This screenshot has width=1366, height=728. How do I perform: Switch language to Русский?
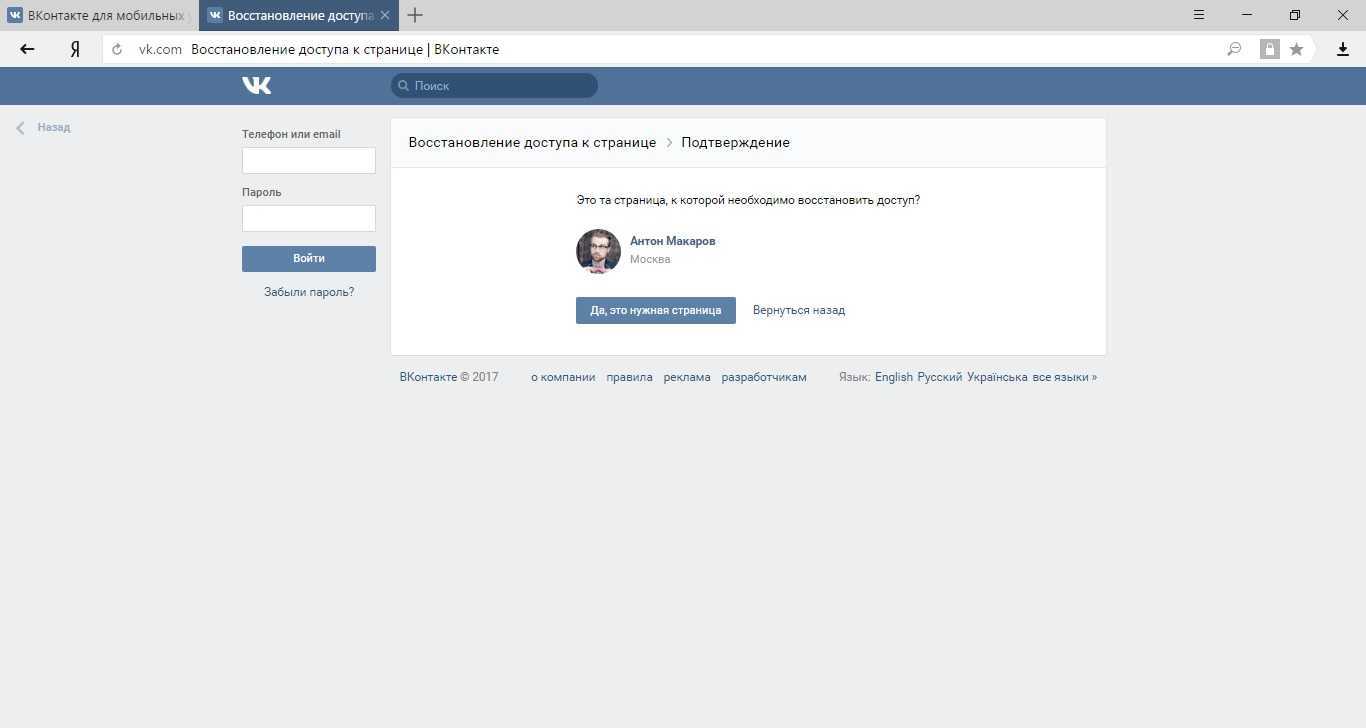click(x=940, y=377)
